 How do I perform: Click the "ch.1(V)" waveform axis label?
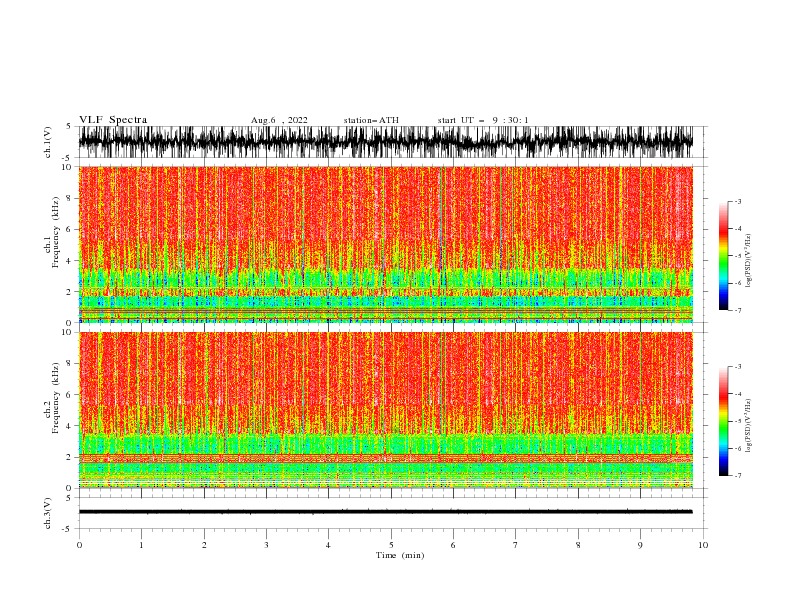48,142
